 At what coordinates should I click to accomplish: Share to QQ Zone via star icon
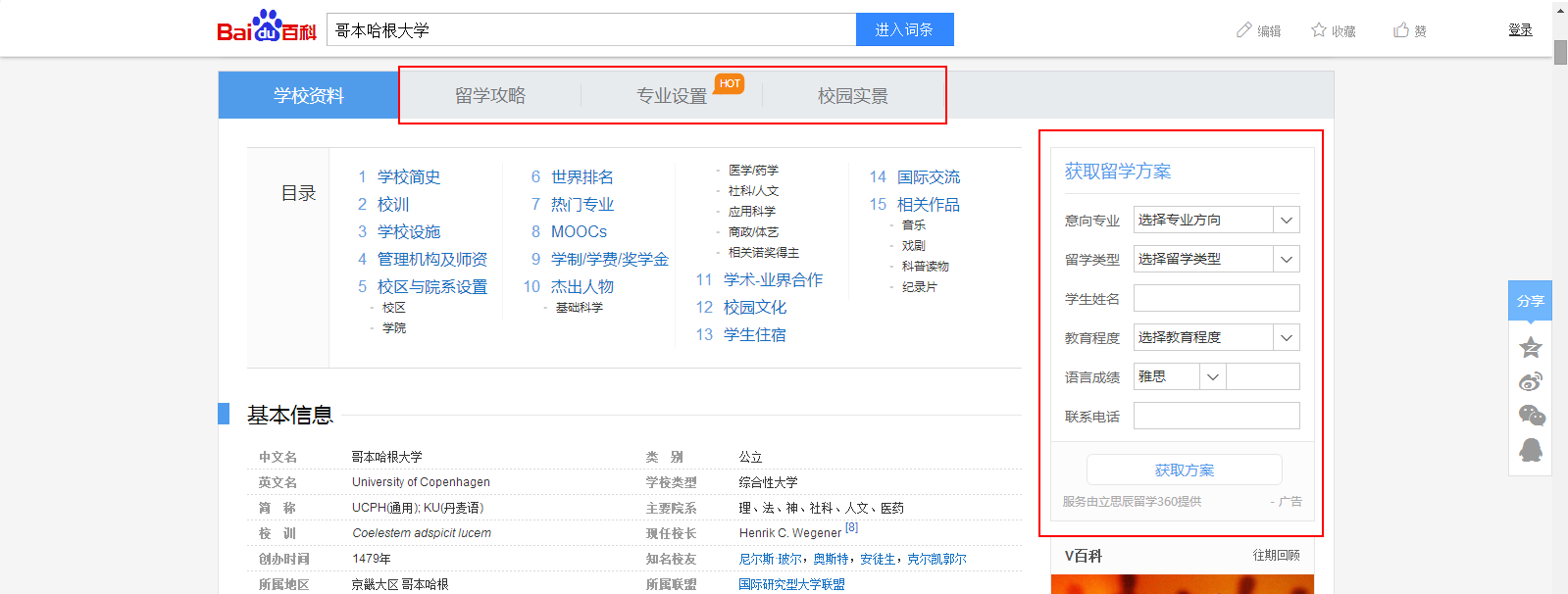1531,347
